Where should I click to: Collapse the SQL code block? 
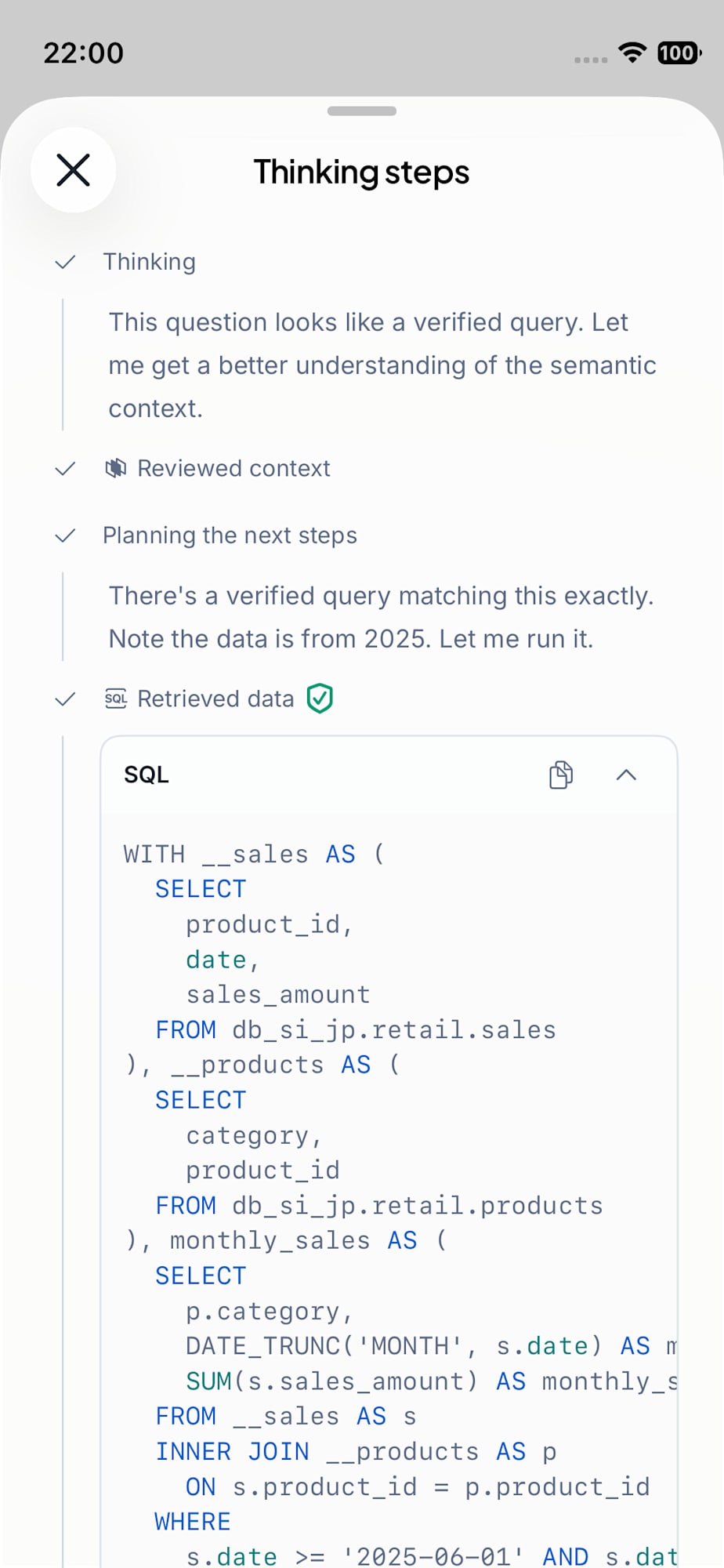tap(626, 775)
